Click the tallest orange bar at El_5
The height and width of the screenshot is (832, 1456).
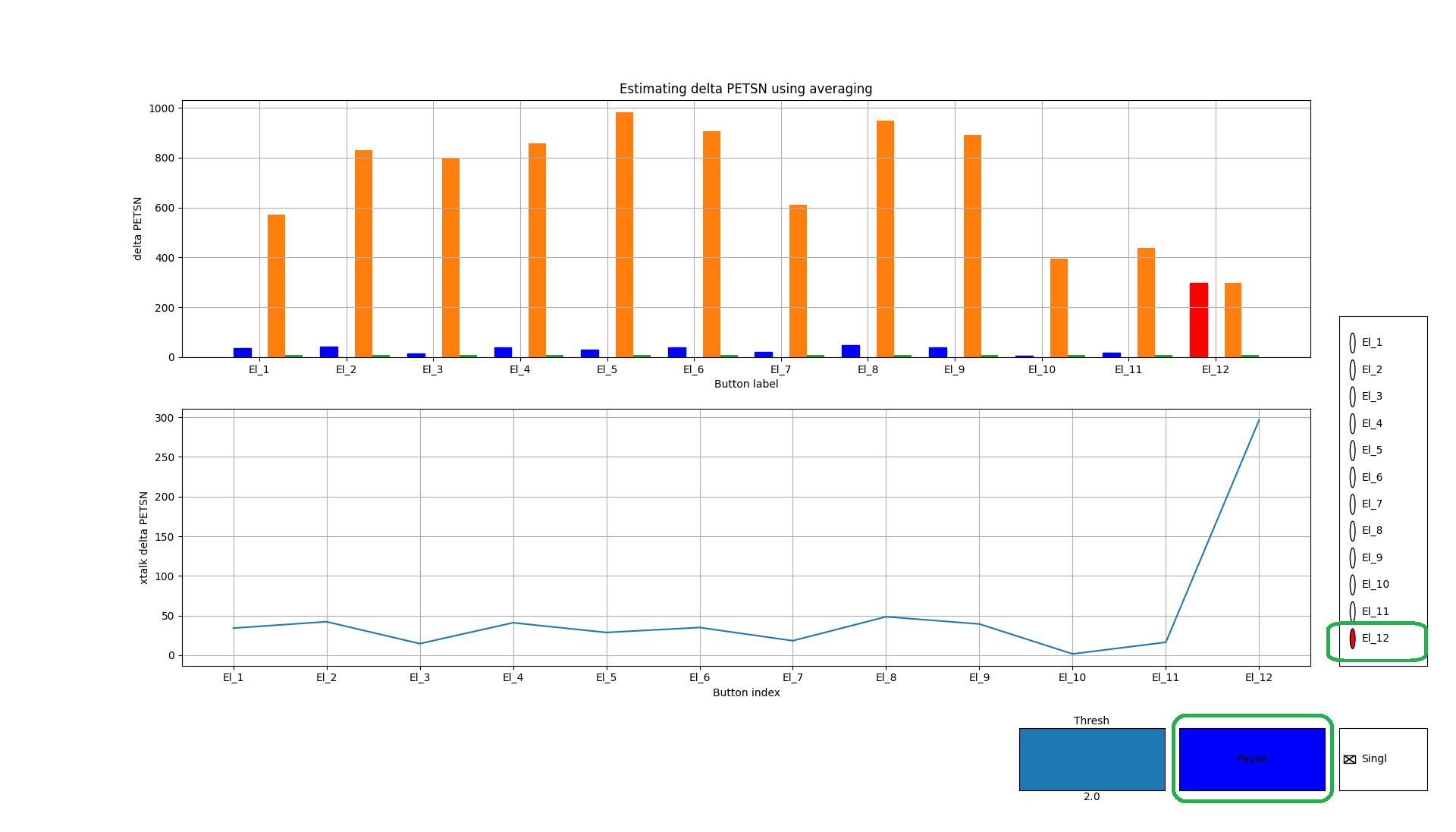[624, 235]
